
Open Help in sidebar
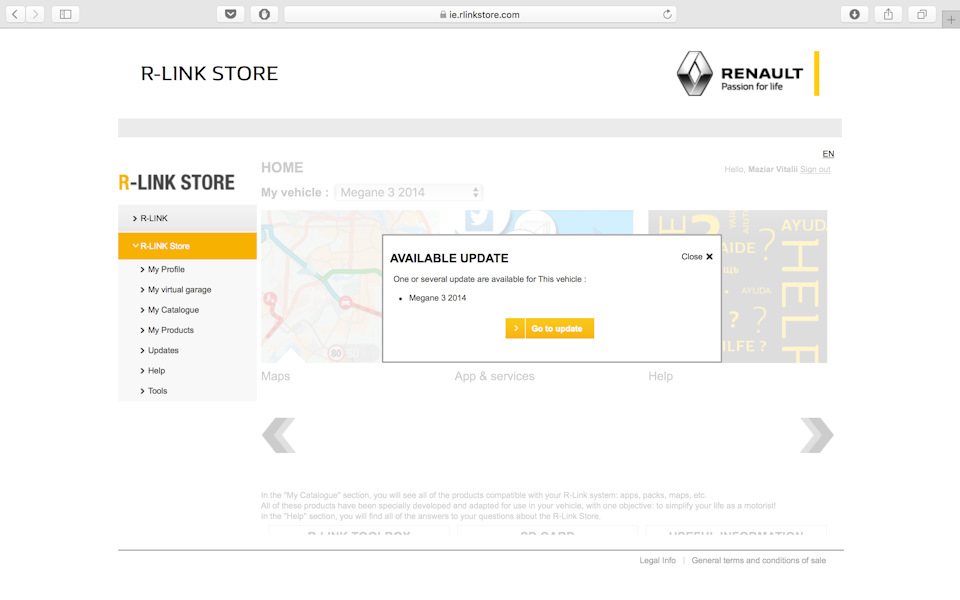[156, 370]
